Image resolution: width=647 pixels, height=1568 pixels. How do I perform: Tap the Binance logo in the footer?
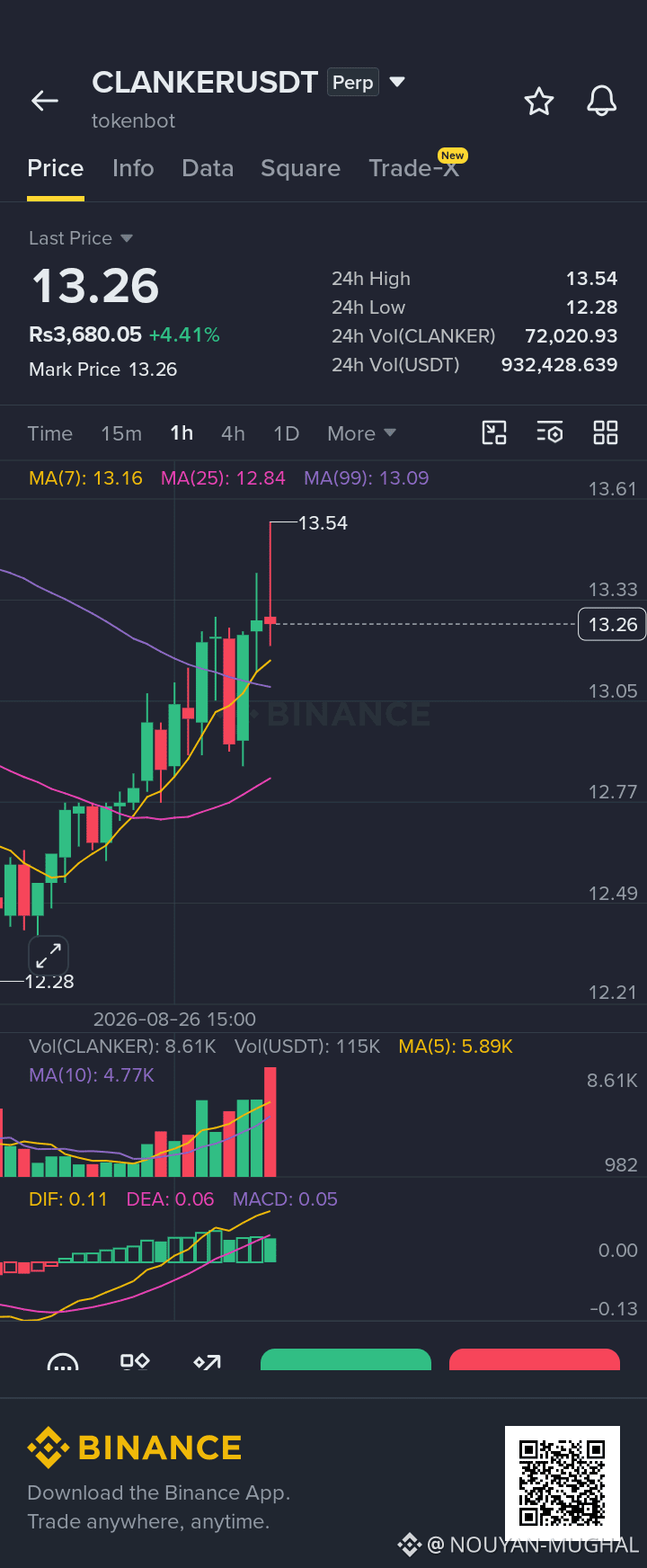[135, 1448]
